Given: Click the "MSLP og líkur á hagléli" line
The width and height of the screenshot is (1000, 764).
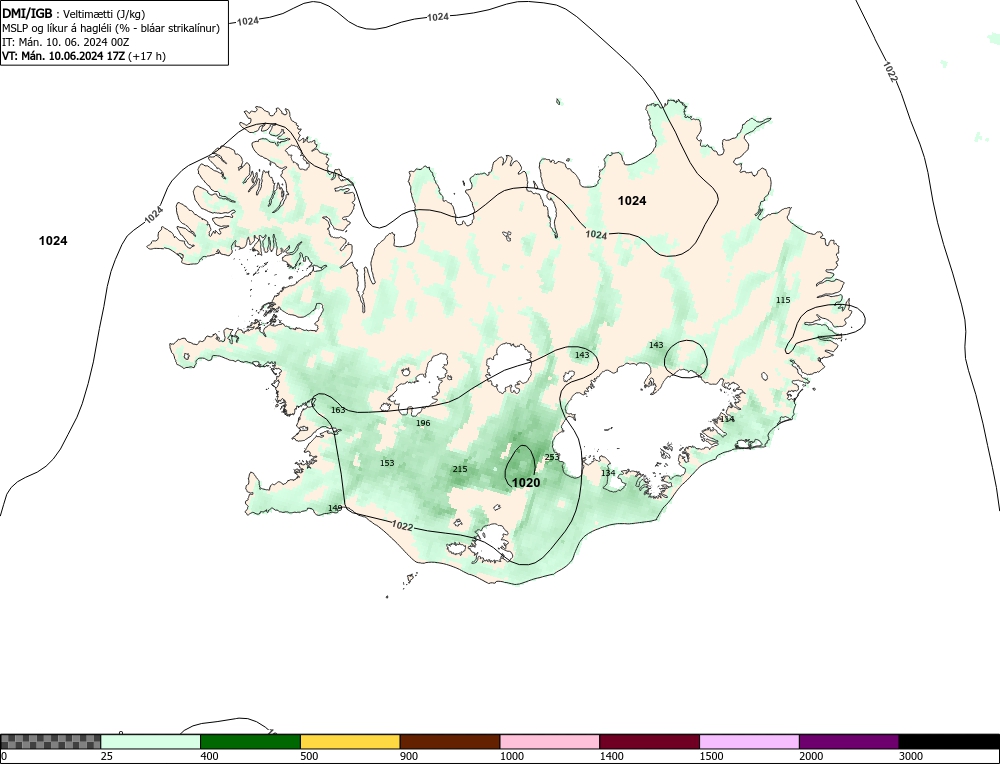Looking at the screenshot, I should pos(111,28).
